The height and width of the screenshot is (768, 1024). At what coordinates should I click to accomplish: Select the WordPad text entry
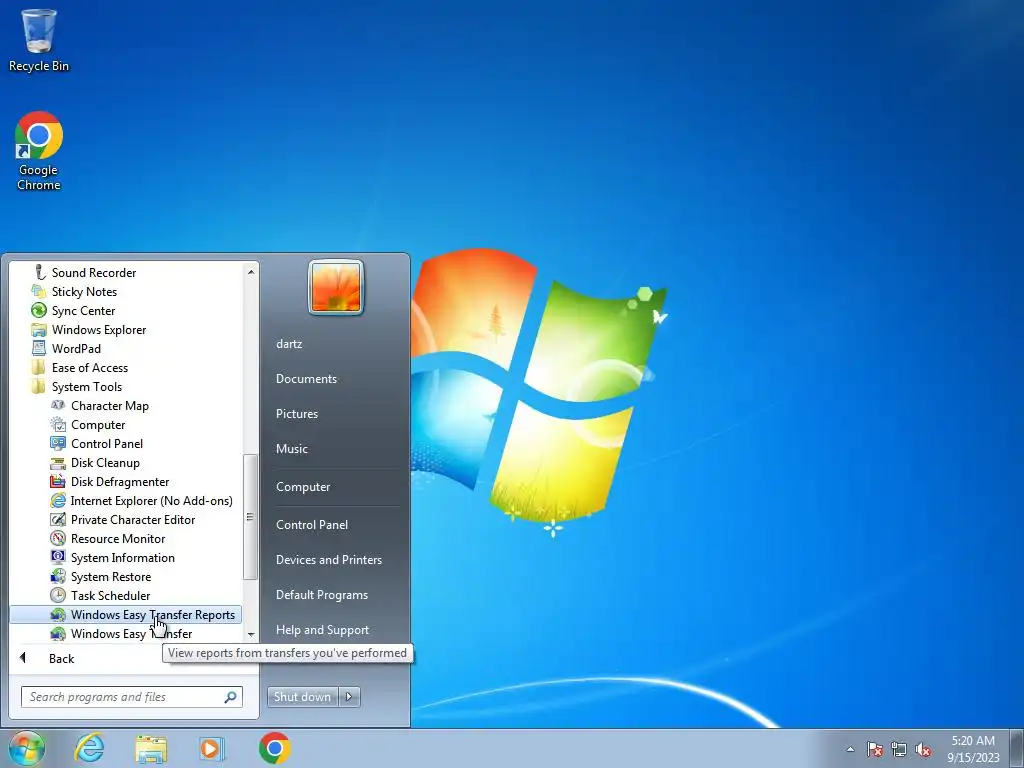coord(76,348)
